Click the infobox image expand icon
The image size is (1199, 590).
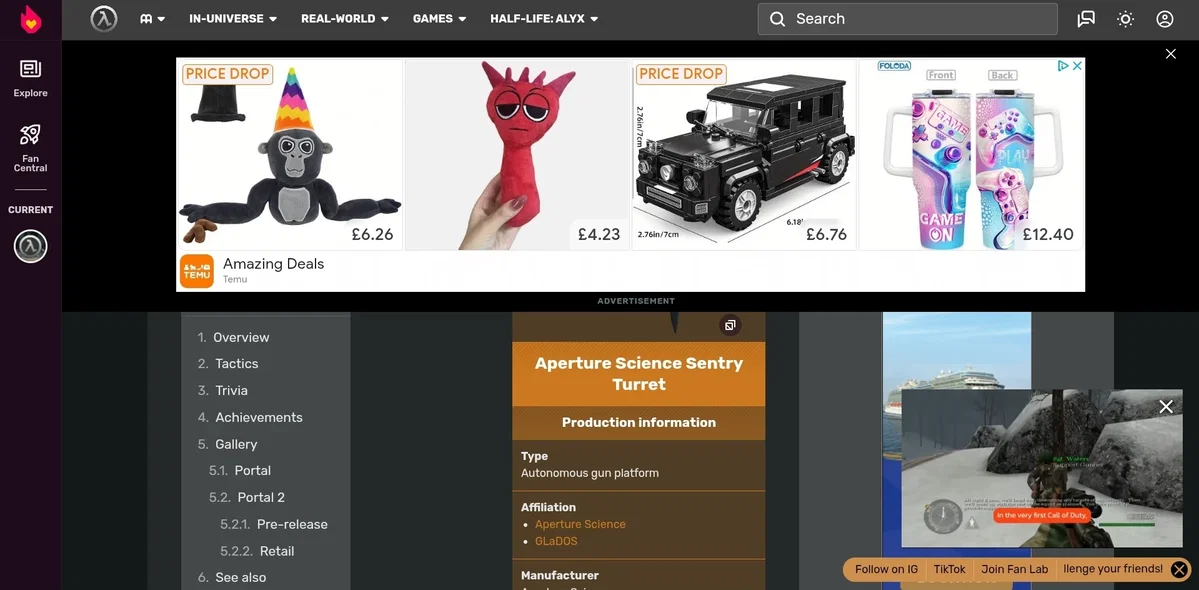coord(729,326)
